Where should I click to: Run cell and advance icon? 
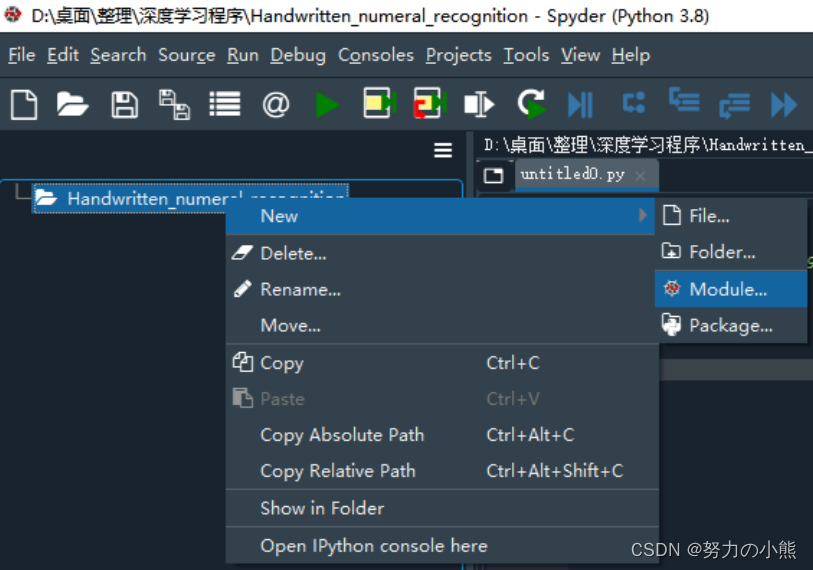tap(430, 103)
